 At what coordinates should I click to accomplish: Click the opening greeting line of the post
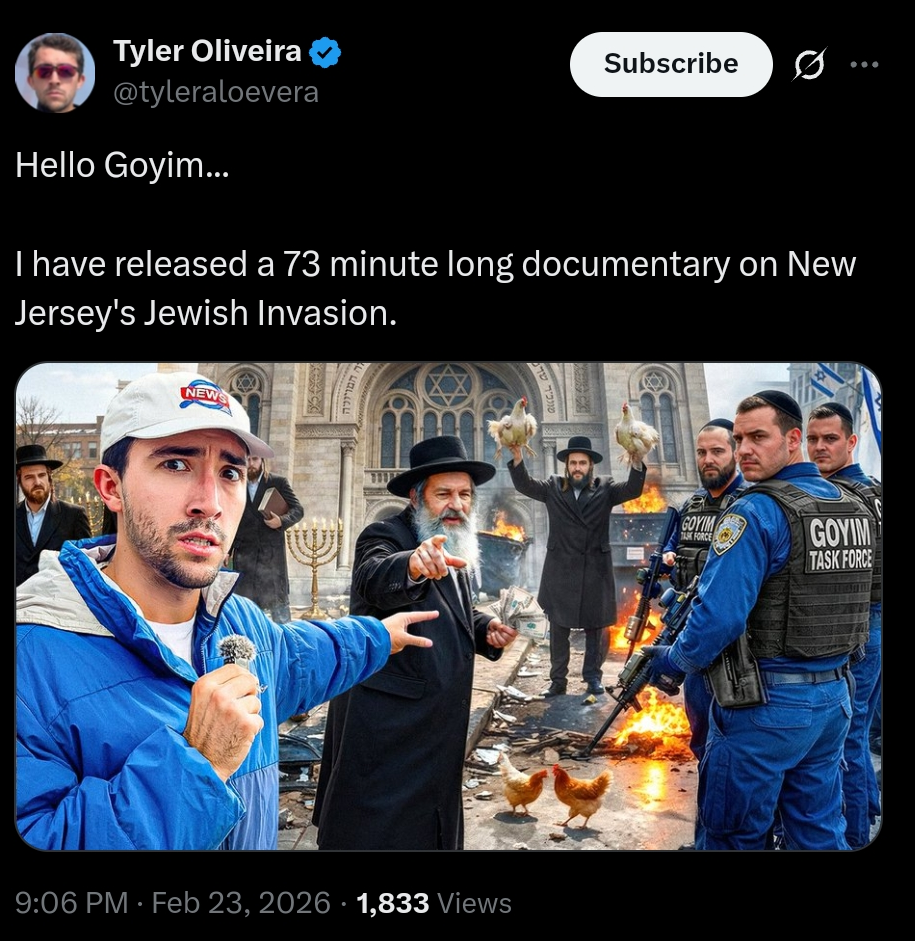coord(122,164)
